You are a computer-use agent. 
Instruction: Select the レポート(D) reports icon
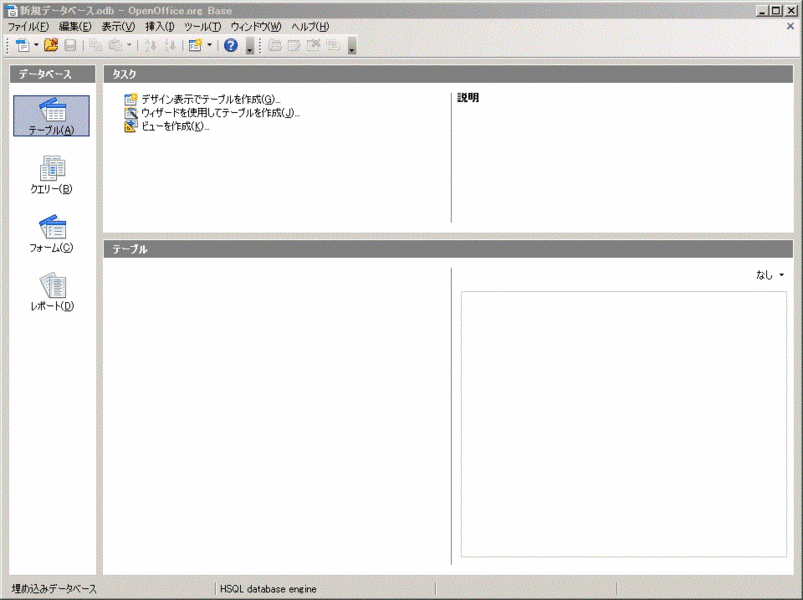pos(52,292)
